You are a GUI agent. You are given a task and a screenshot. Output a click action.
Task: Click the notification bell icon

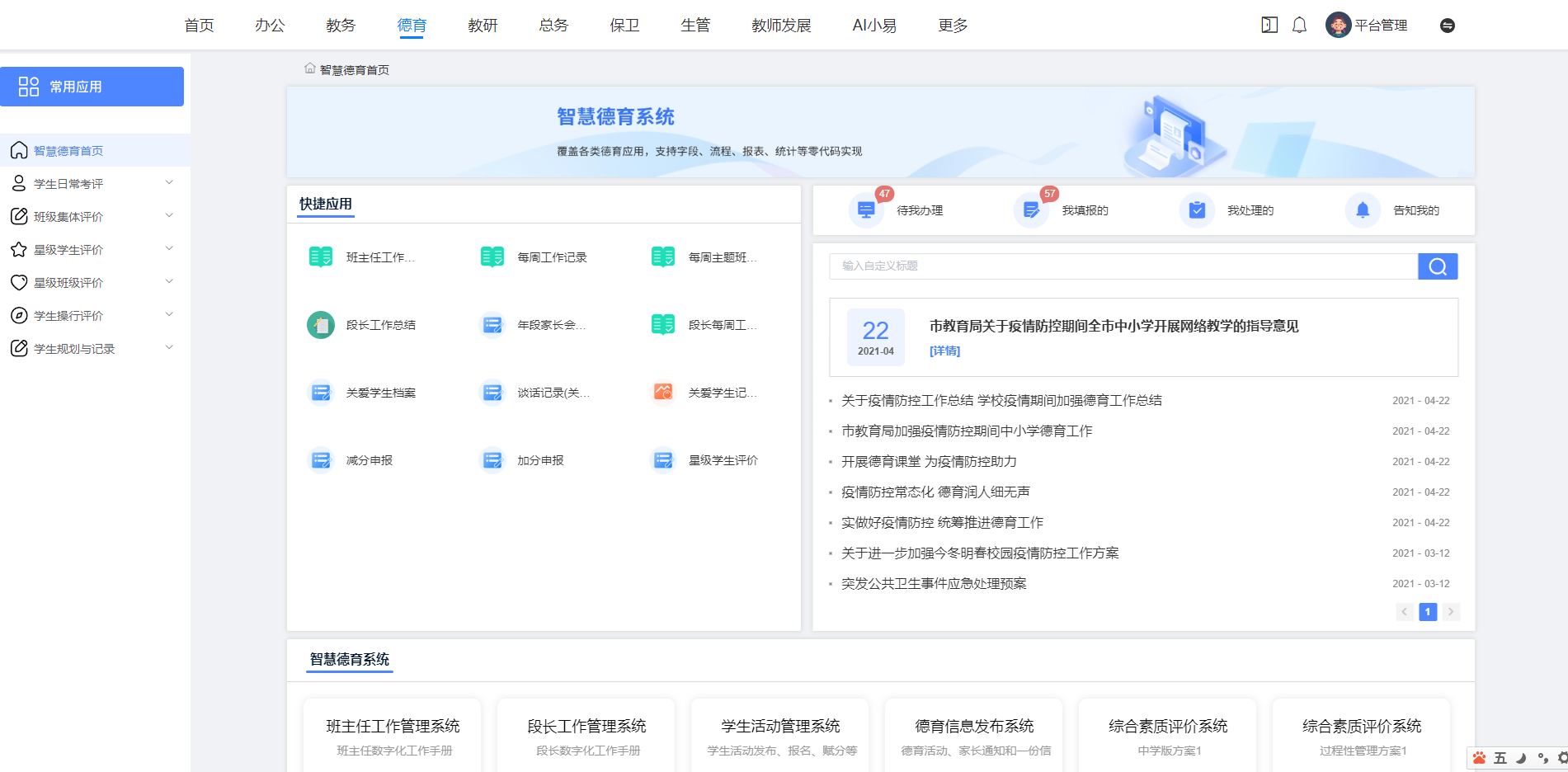click(x=1299, y=26)
